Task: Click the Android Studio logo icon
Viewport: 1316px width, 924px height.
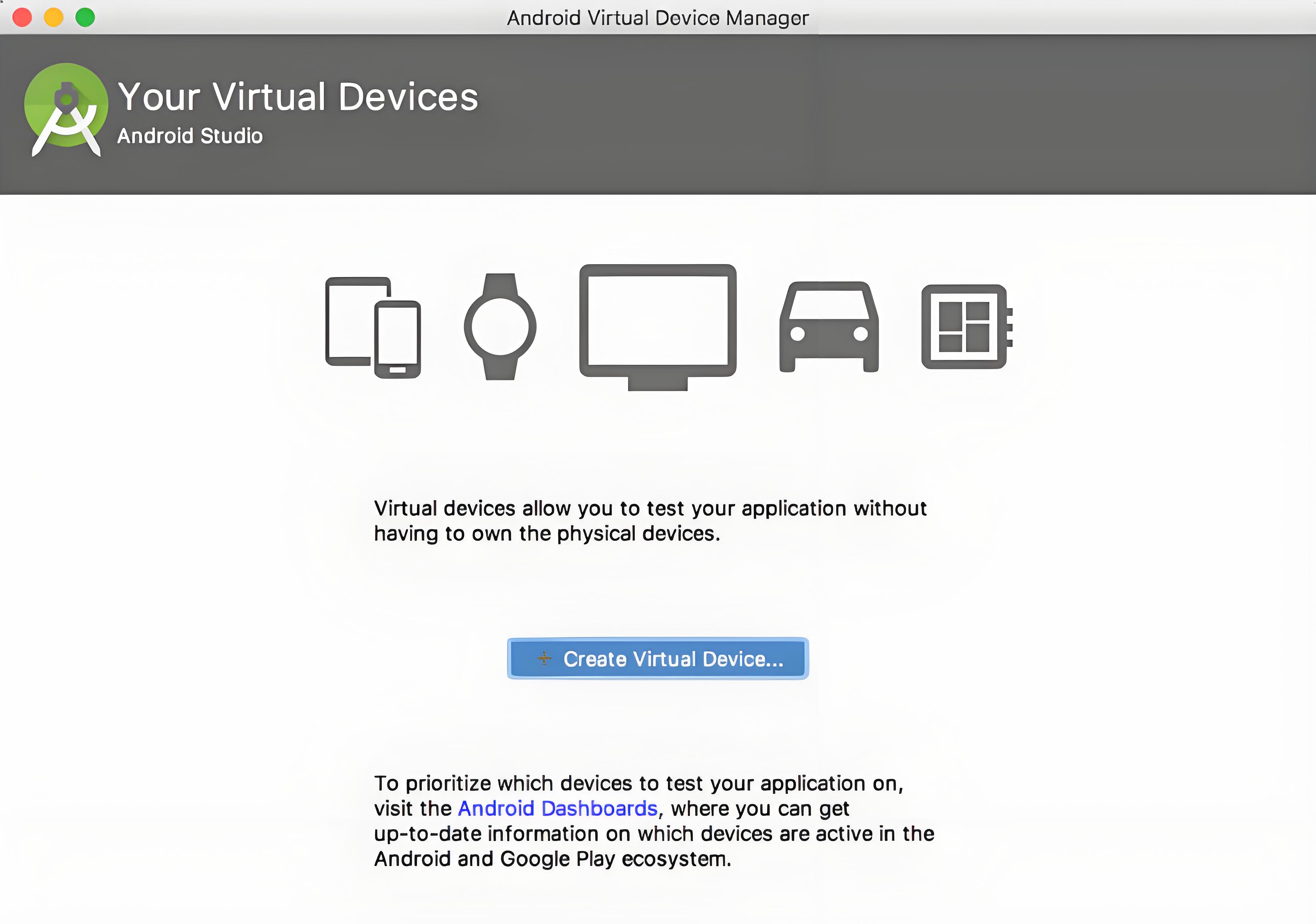Action: click(x=66, y=110)
